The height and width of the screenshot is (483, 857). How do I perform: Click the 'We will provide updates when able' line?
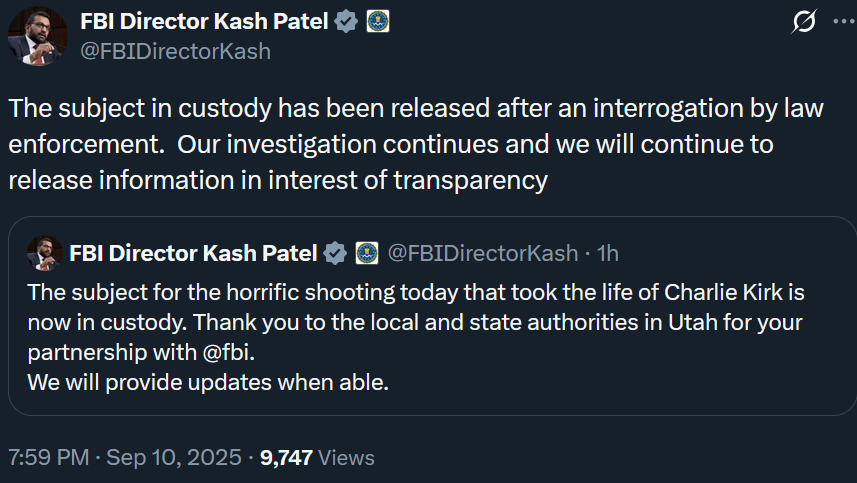point(208,381)
